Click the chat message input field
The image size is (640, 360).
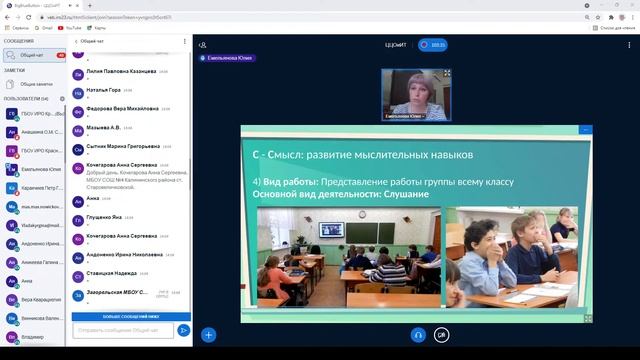coord(123,330)
